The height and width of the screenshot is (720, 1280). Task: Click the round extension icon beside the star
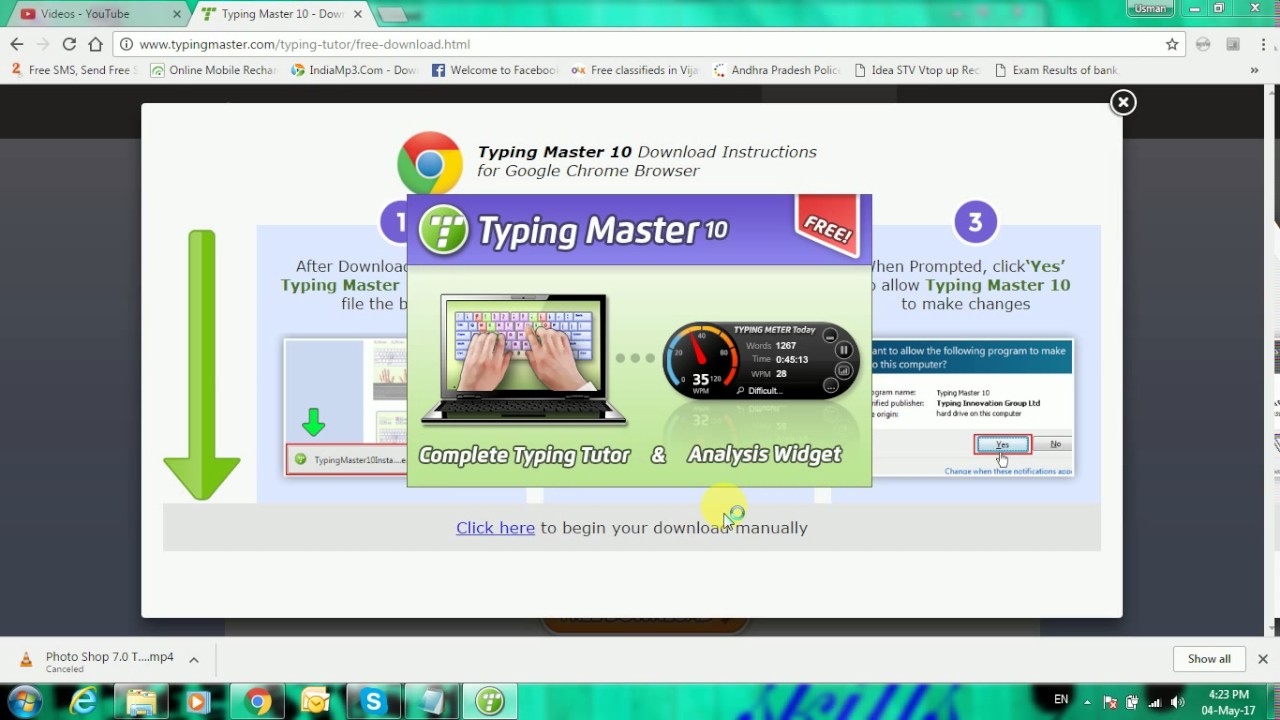point(1203,44)
